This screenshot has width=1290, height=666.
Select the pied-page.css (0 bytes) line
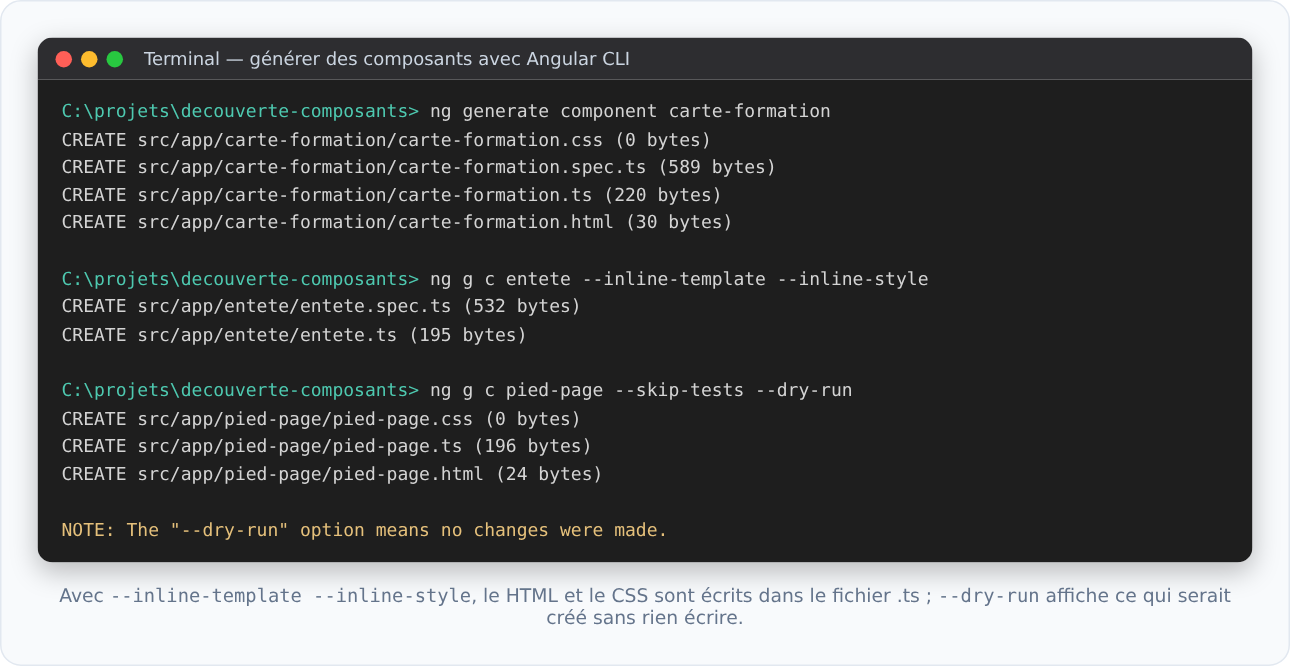point(321,419)
